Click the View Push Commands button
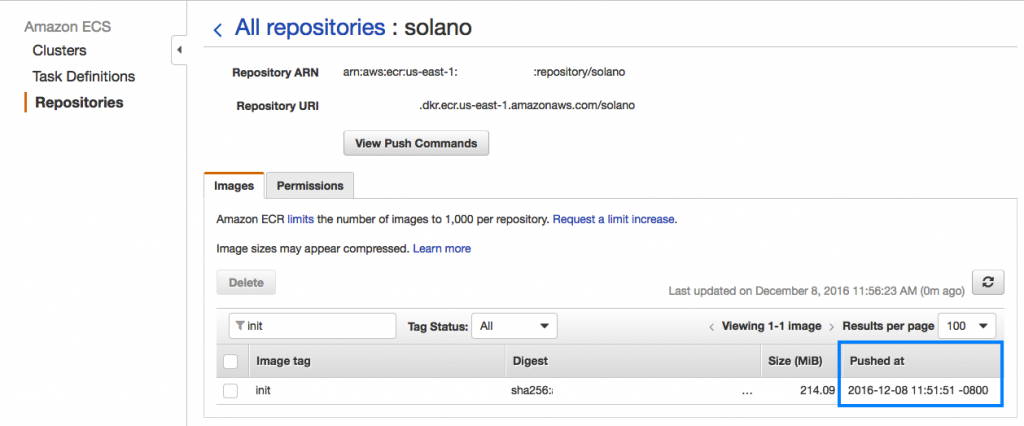 point(416,143)
